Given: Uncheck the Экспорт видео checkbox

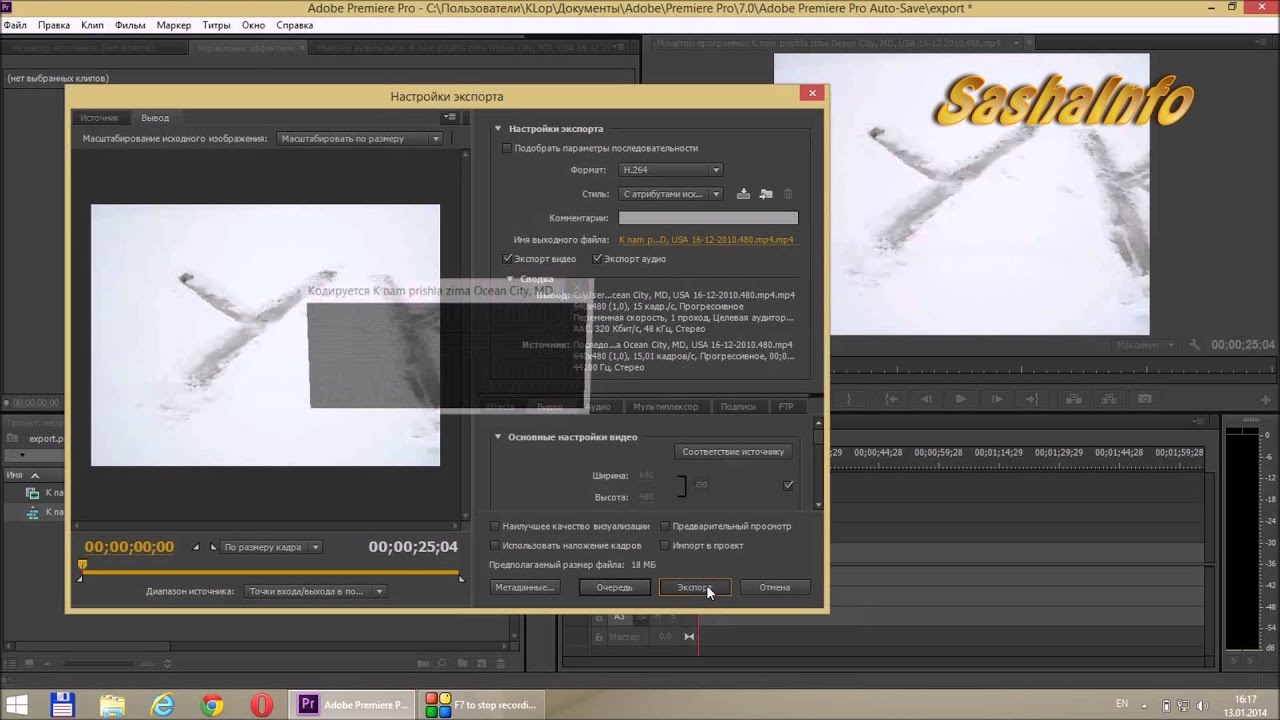Looking at the screenshot, I should click(x=507, y=259).
